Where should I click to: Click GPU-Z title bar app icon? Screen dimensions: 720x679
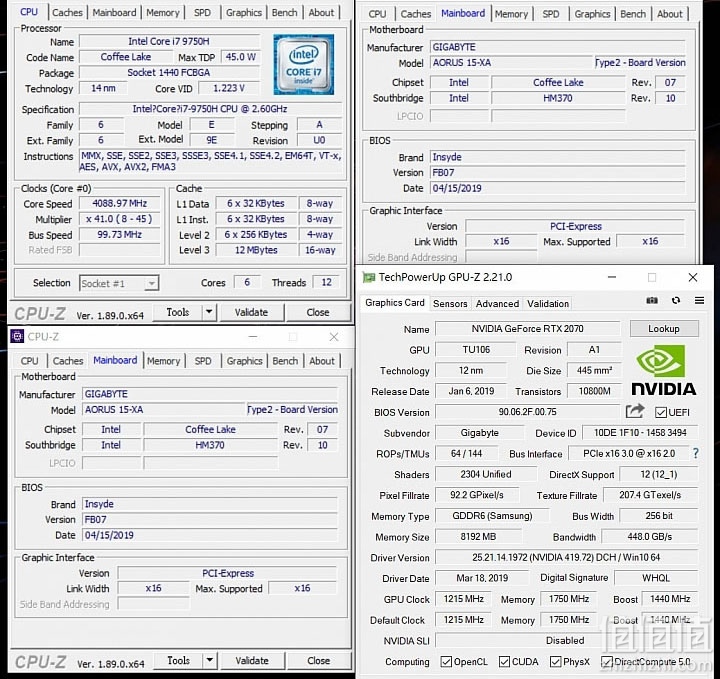coord(368,277)
